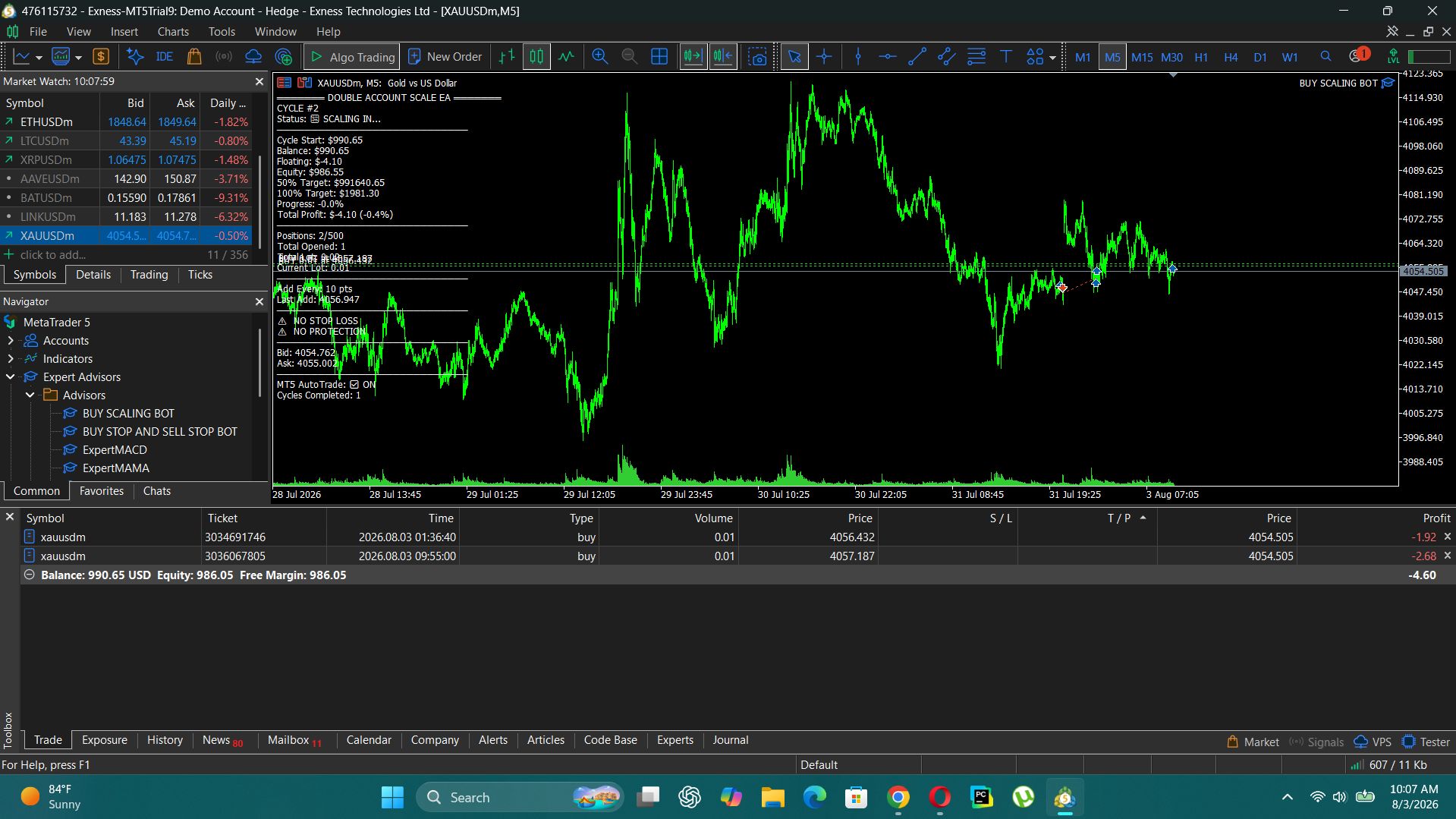The height and width of the screenshot is (819, 1456).
Task: Switch to the History tab in Toolbox
Action: click(x=165, y=740)
